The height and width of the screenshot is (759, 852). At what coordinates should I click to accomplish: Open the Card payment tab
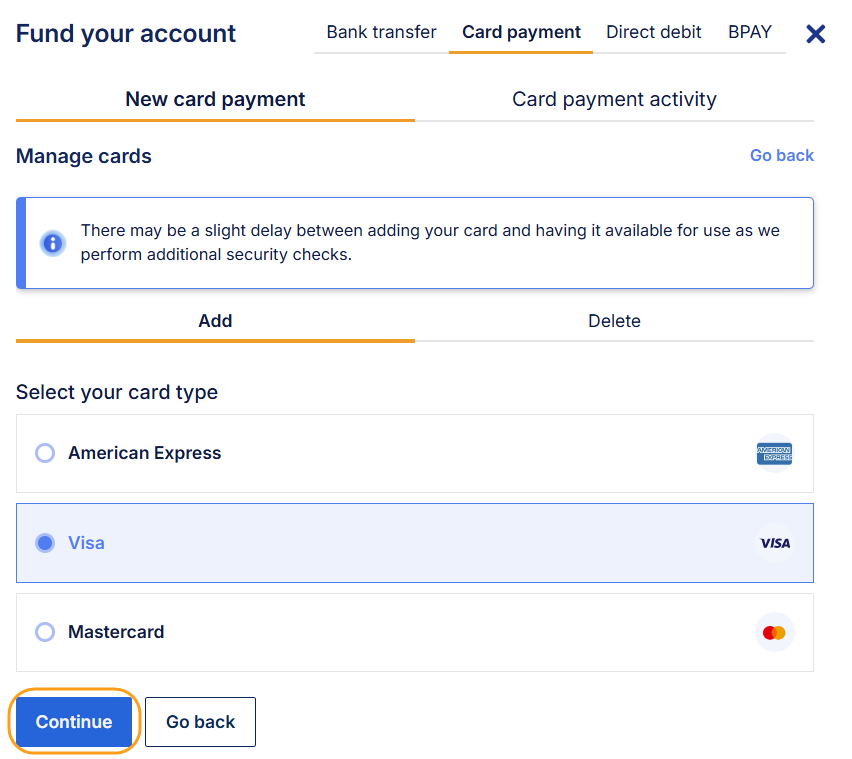click(x=521, y=32)
